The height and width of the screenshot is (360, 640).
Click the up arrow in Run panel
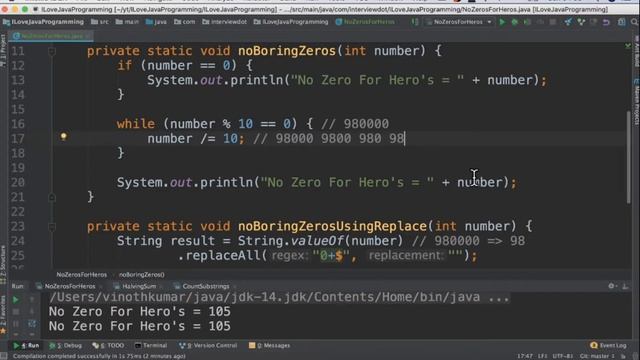[x=32, y=300]
